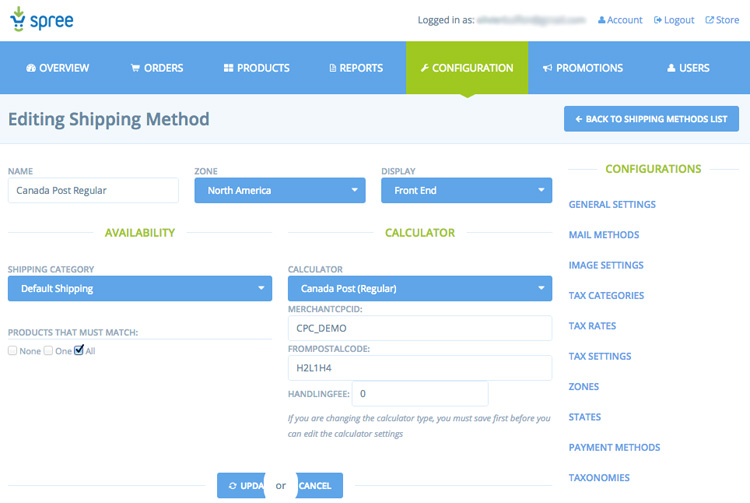Screen dimensions: 750x503
Task: Open the Shipping Category dropdown
Action: pyautogui.click(x=140, y=288)
